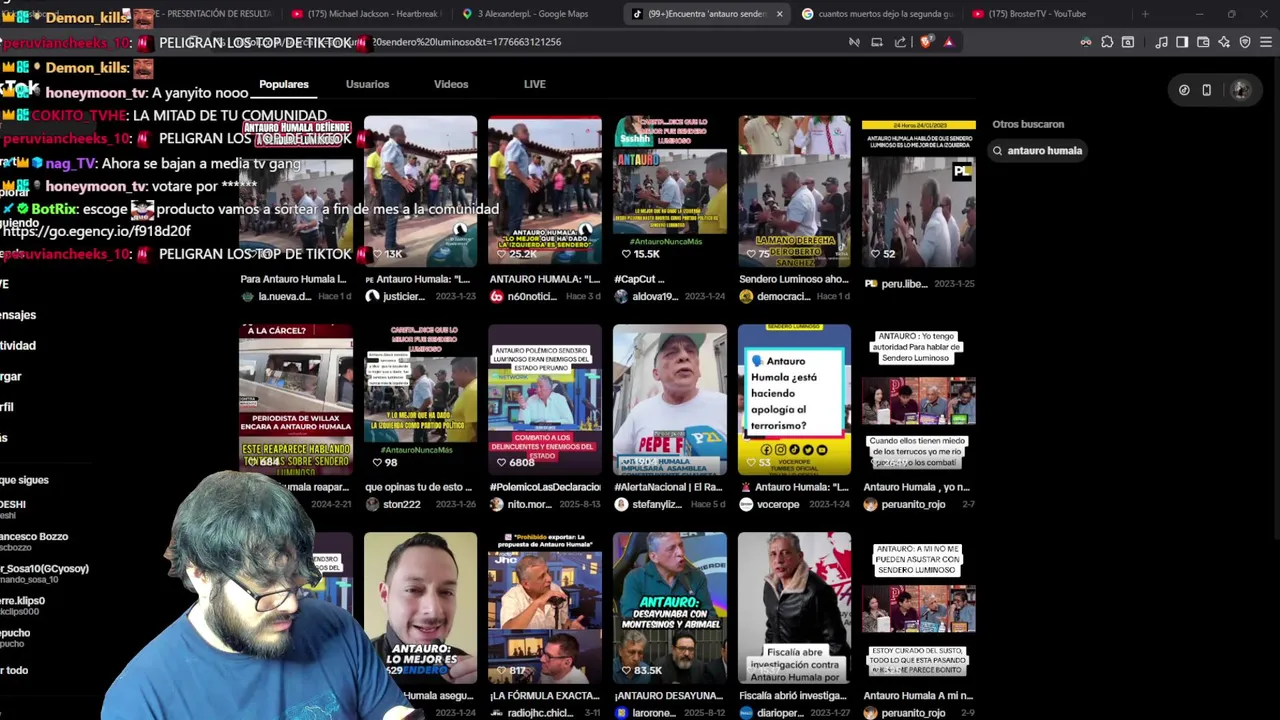The width and height of the screenshot is (1280, 720).
Task: Click '#PolemicoLasDeclaracio' caption
Action: pos(545,487)
